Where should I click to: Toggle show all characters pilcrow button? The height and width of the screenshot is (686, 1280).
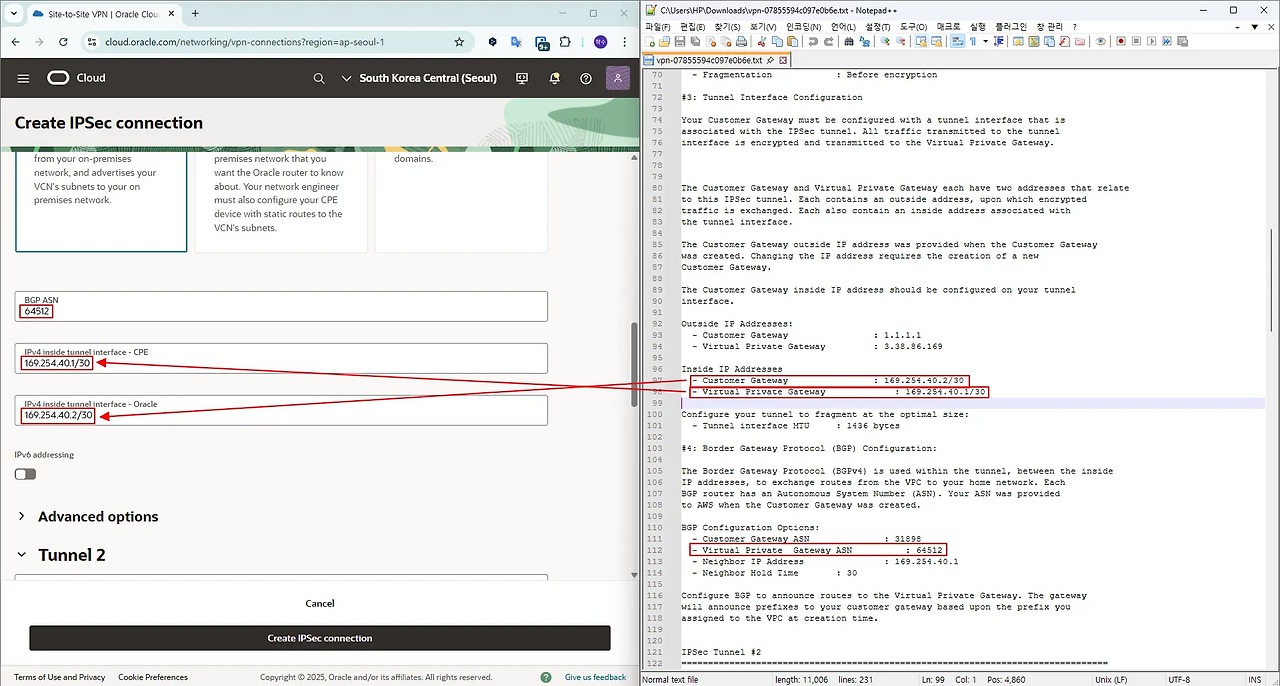pyautogui.click(x=972, y=42)
